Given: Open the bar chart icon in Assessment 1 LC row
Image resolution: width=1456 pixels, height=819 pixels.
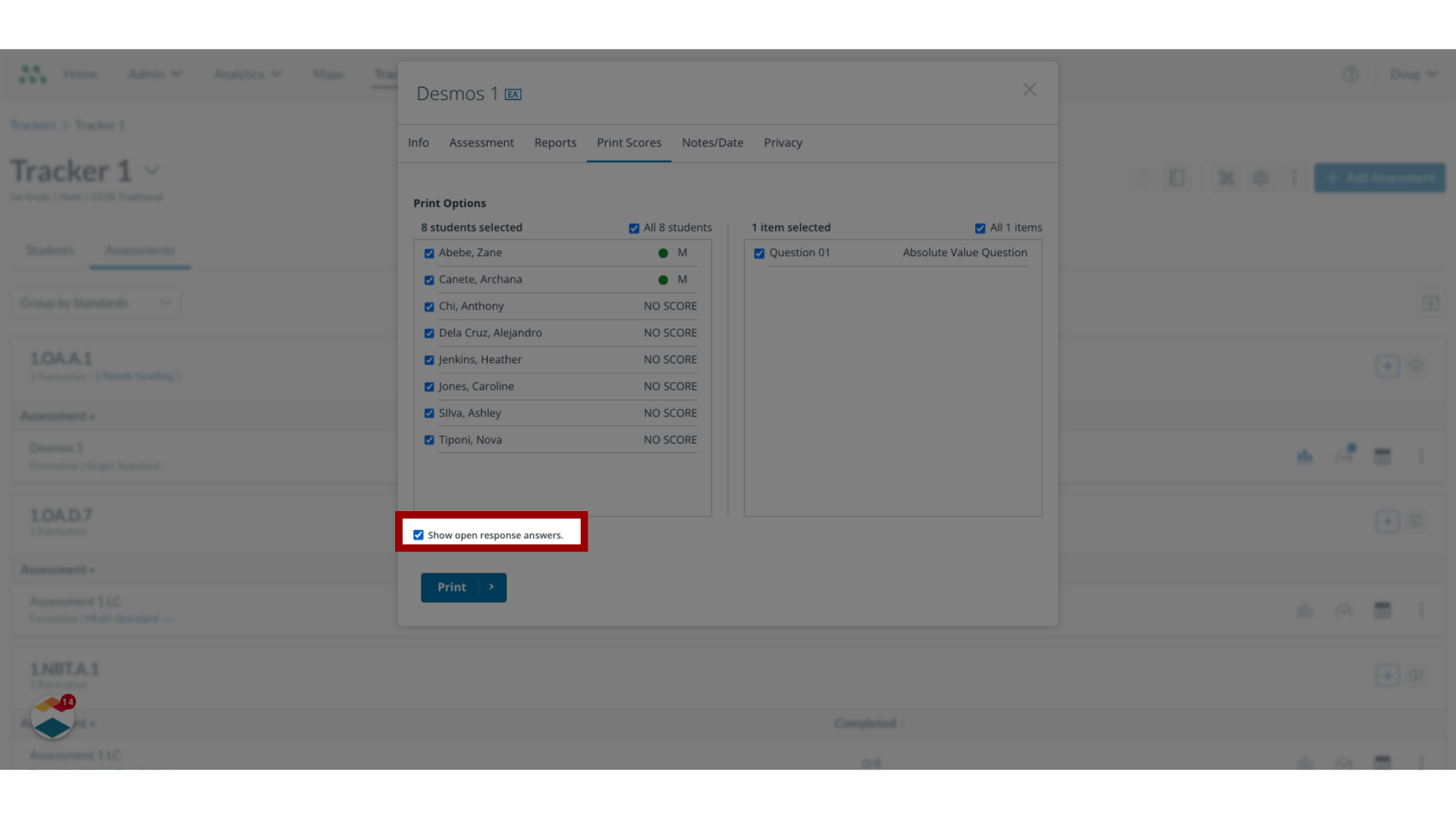Looking at the screenshot, I should tap(1304, 610).
